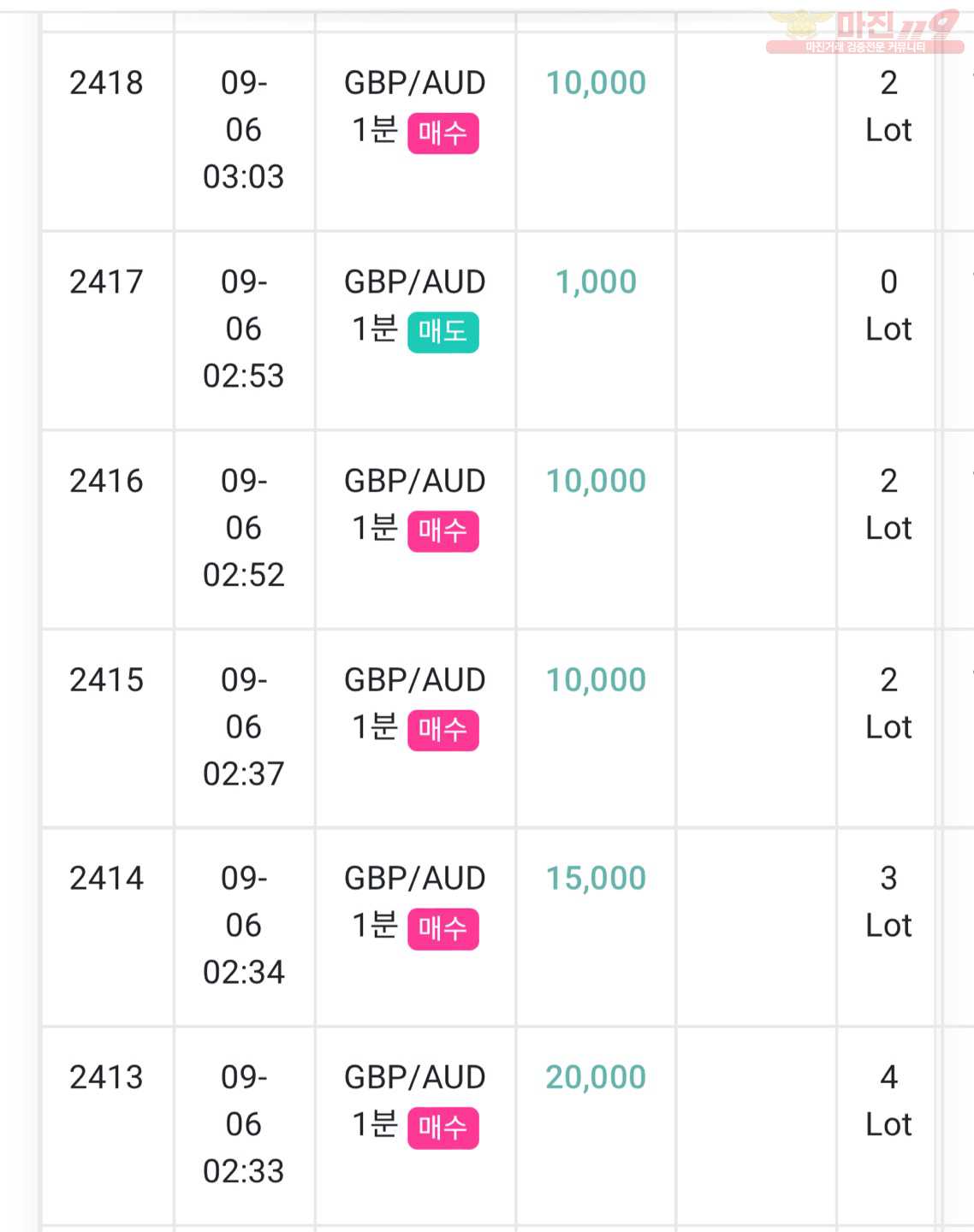Click the 매수 badge in row 2414
974x1232 pixels.
[442, 929]
